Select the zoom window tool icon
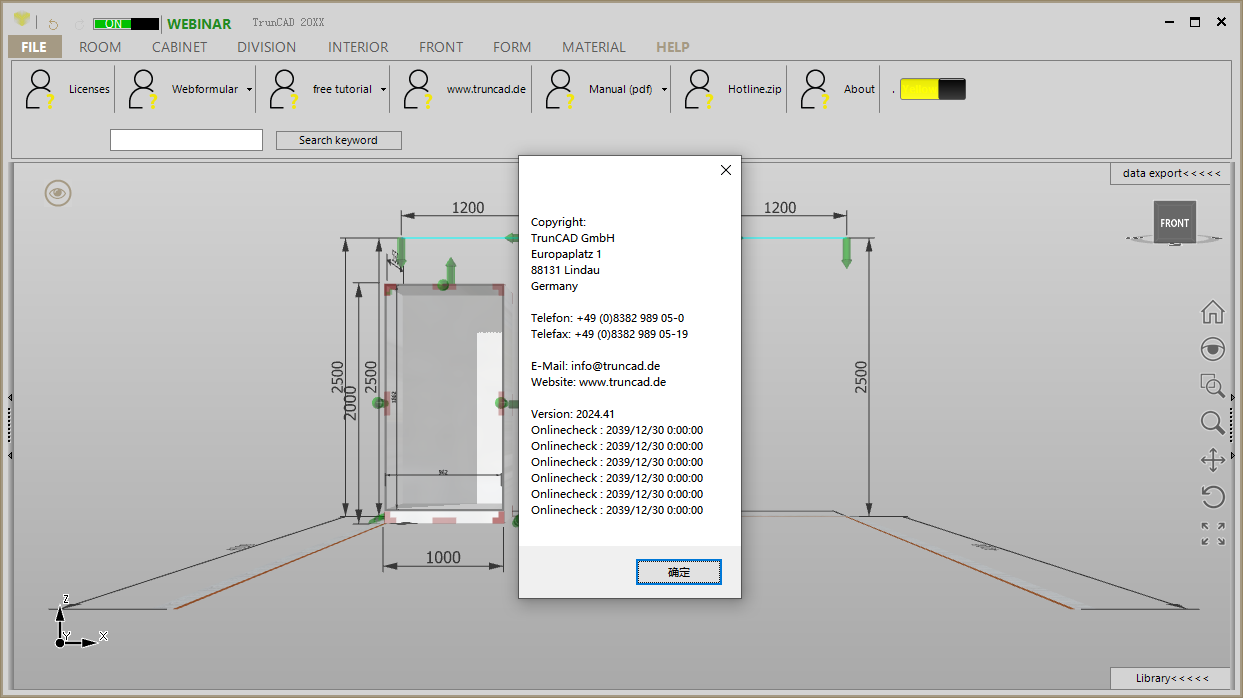Screen dimensions: 1243x698 [x=1213, y=386]
